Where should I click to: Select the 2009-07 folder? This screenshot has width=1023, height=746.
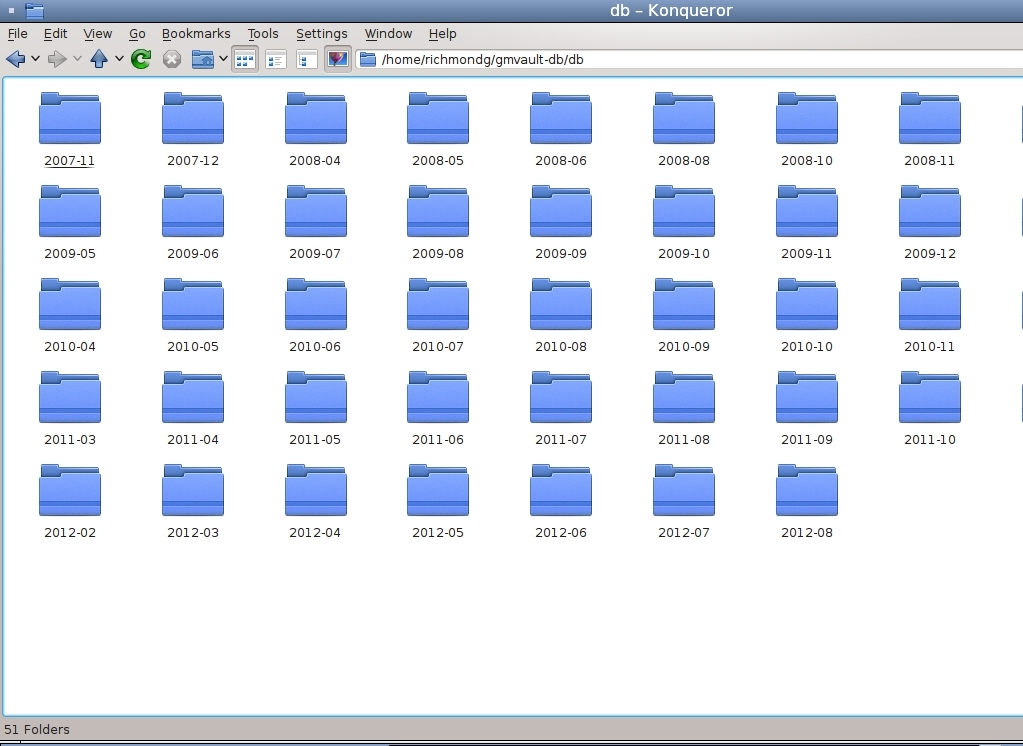tap(315, 211)
